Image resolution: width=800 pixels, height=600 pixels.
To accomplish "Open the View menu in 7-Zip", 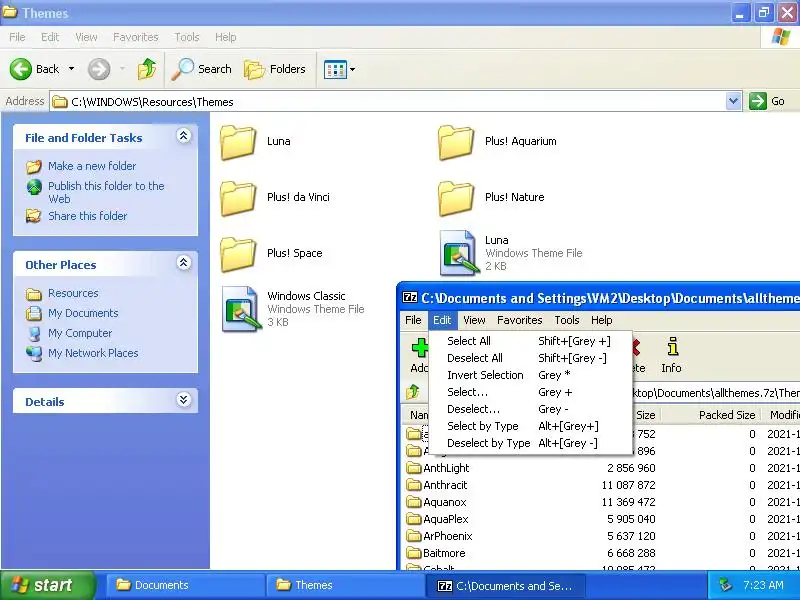I will tap(474, 320).
